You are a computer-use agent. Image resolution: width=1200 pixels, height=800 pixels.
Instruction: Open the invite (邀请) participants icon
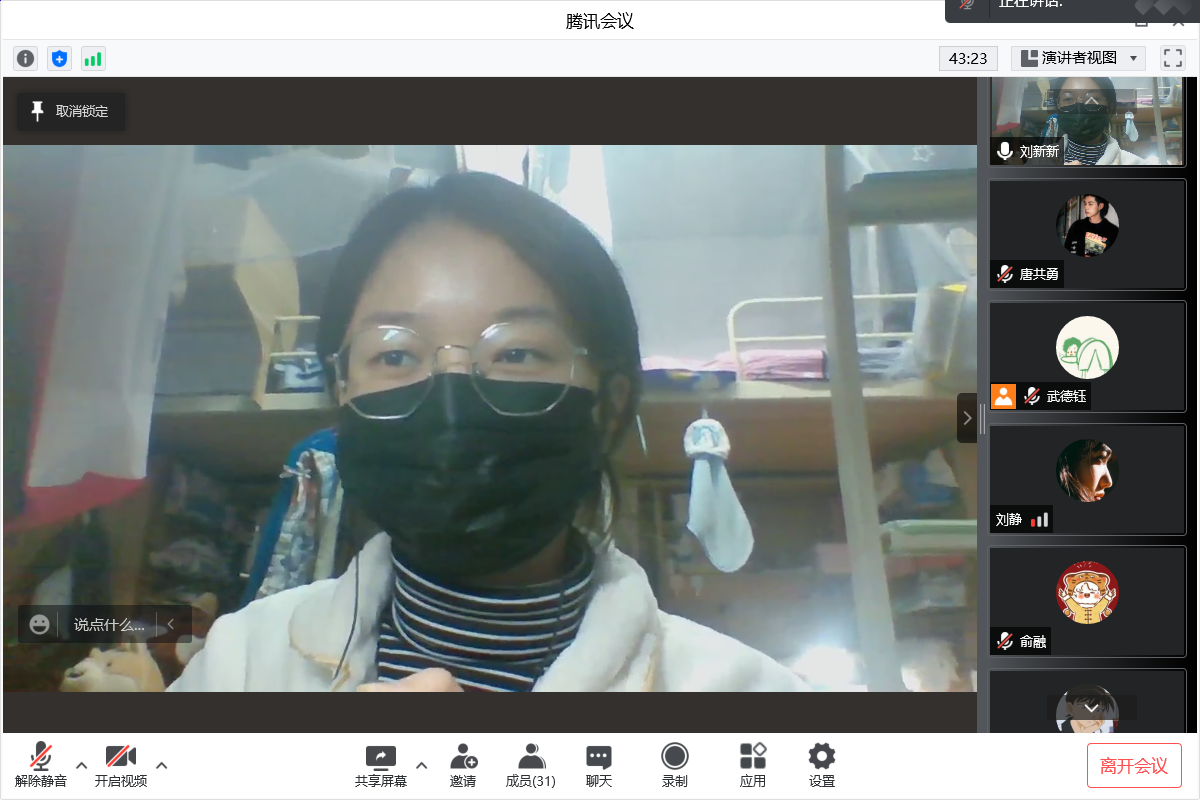click(463, 765)
